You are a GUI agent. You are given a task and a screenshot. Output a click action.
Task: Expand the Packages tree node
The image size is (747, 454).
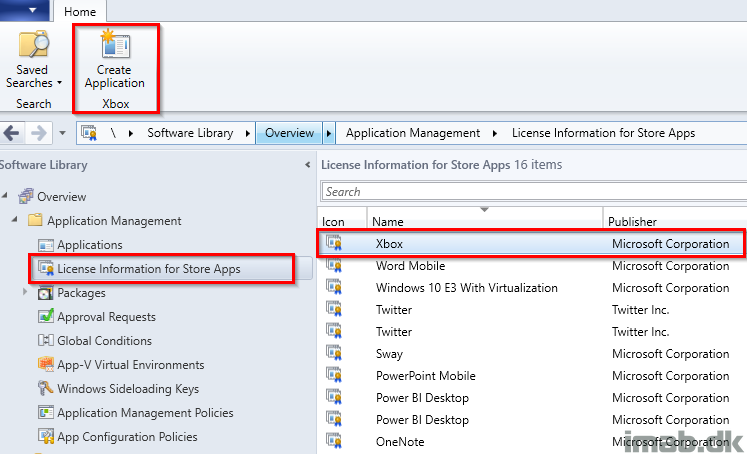(25, 292)
